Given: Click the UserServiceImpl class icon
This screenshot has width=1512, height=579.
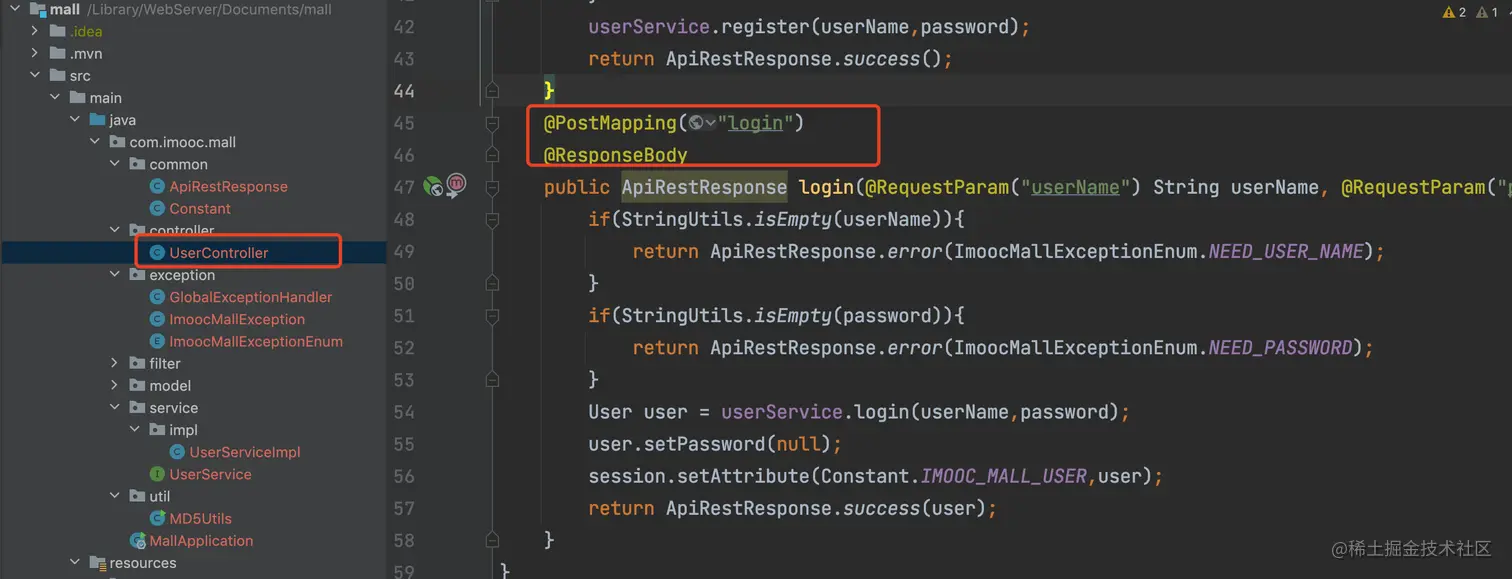Looking at the screenshot, I should [177, 452].
